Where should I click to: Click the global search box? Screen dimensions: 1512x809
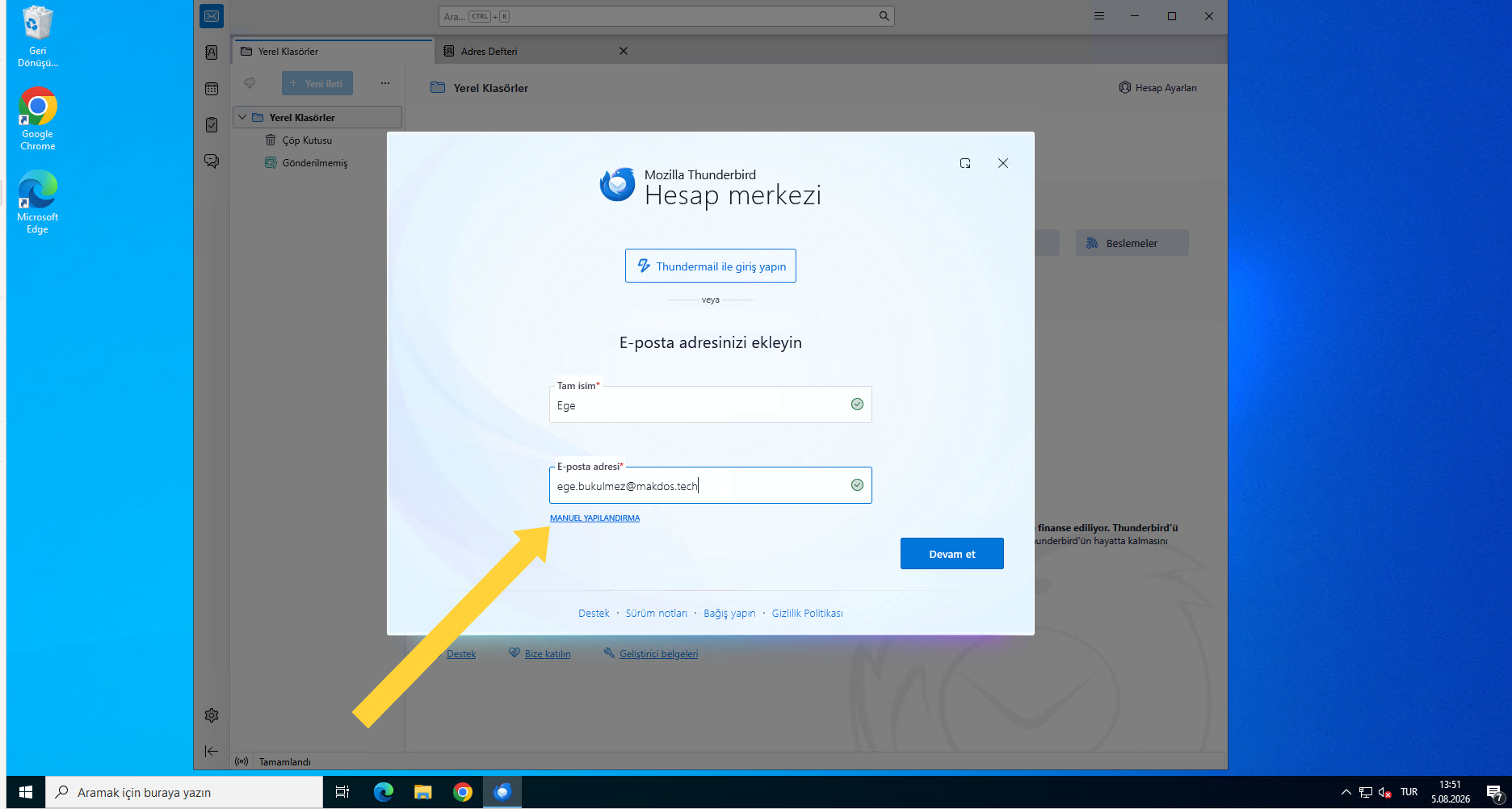(x=666, y=16)
